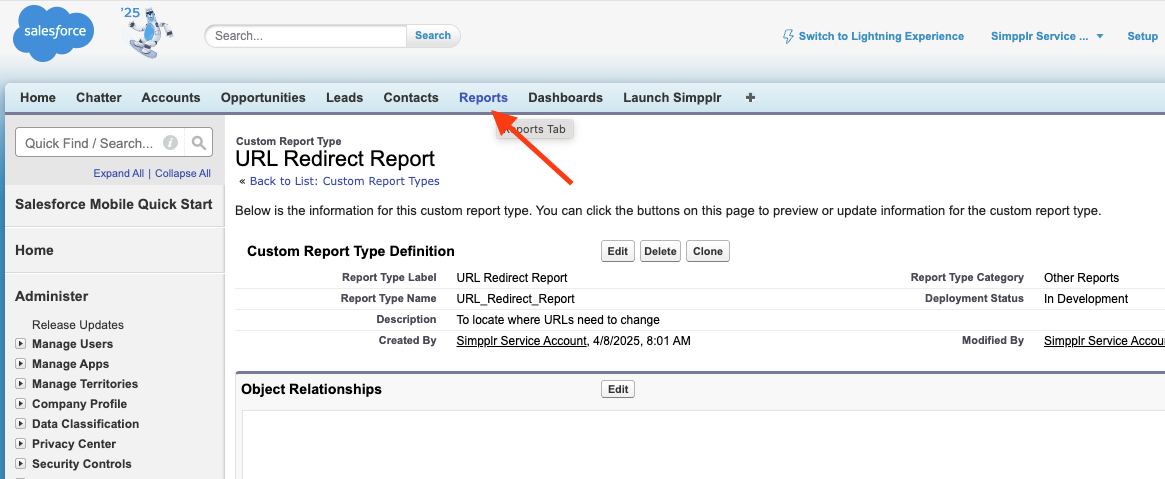Open the Setup link
This screenshot has height=479, width=1165.
pos(1143,36)
